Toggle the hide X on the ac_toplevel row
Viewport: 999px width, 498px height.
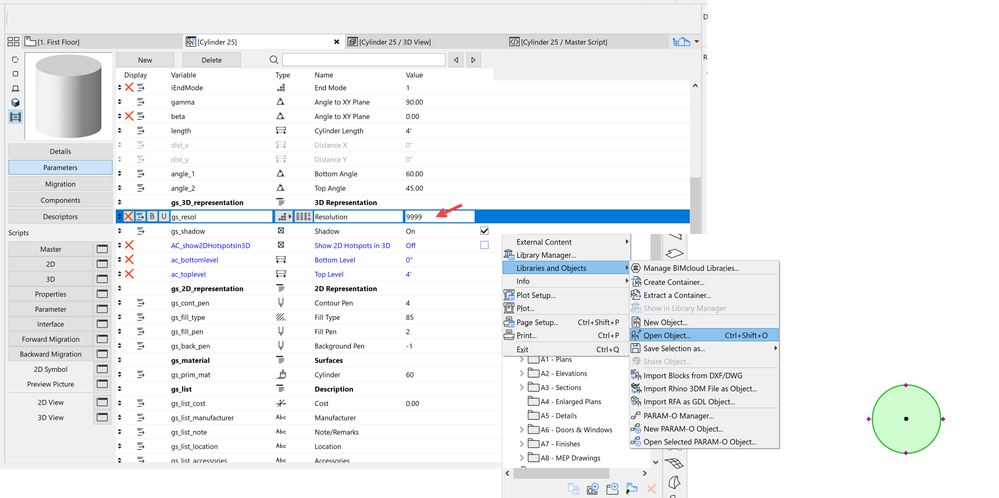[129, 274]
